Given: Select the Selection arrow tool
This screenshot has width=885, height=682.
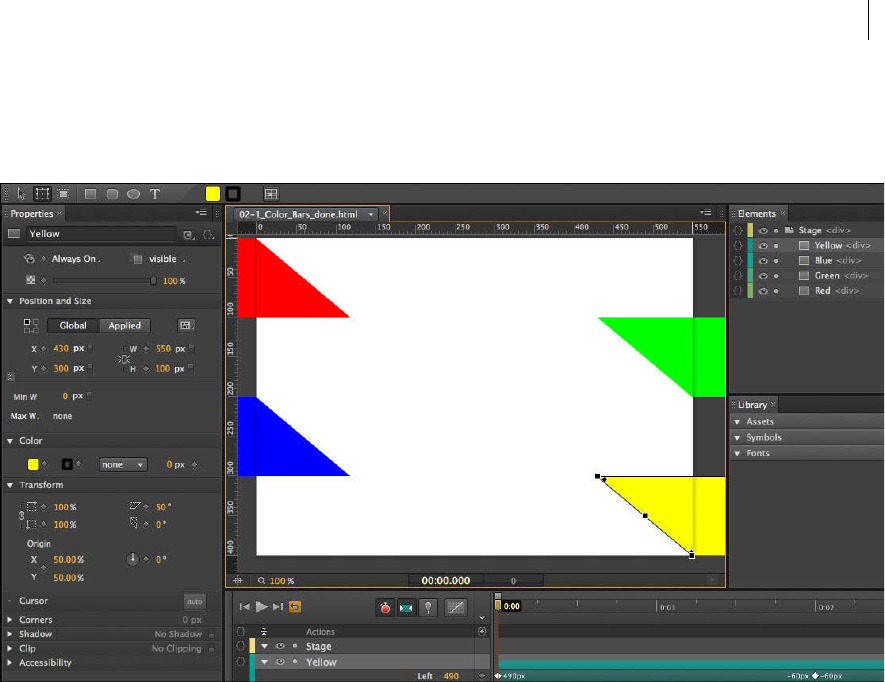Looking at the screenshot, I should 21,194.
